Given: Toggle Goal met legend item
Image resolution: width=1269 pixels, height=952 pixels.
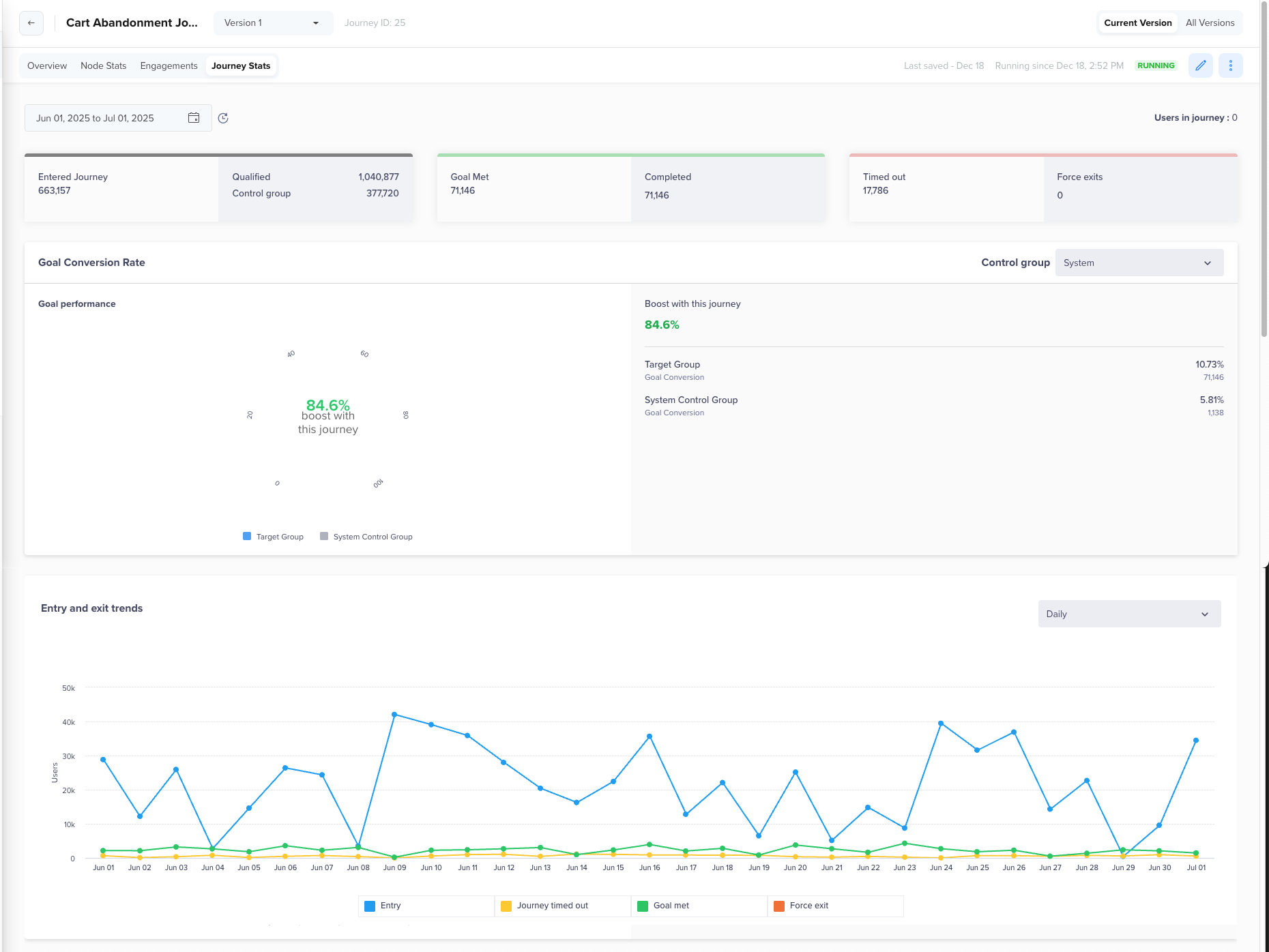Looking at the screenshot, I should (x=699, y=906).
